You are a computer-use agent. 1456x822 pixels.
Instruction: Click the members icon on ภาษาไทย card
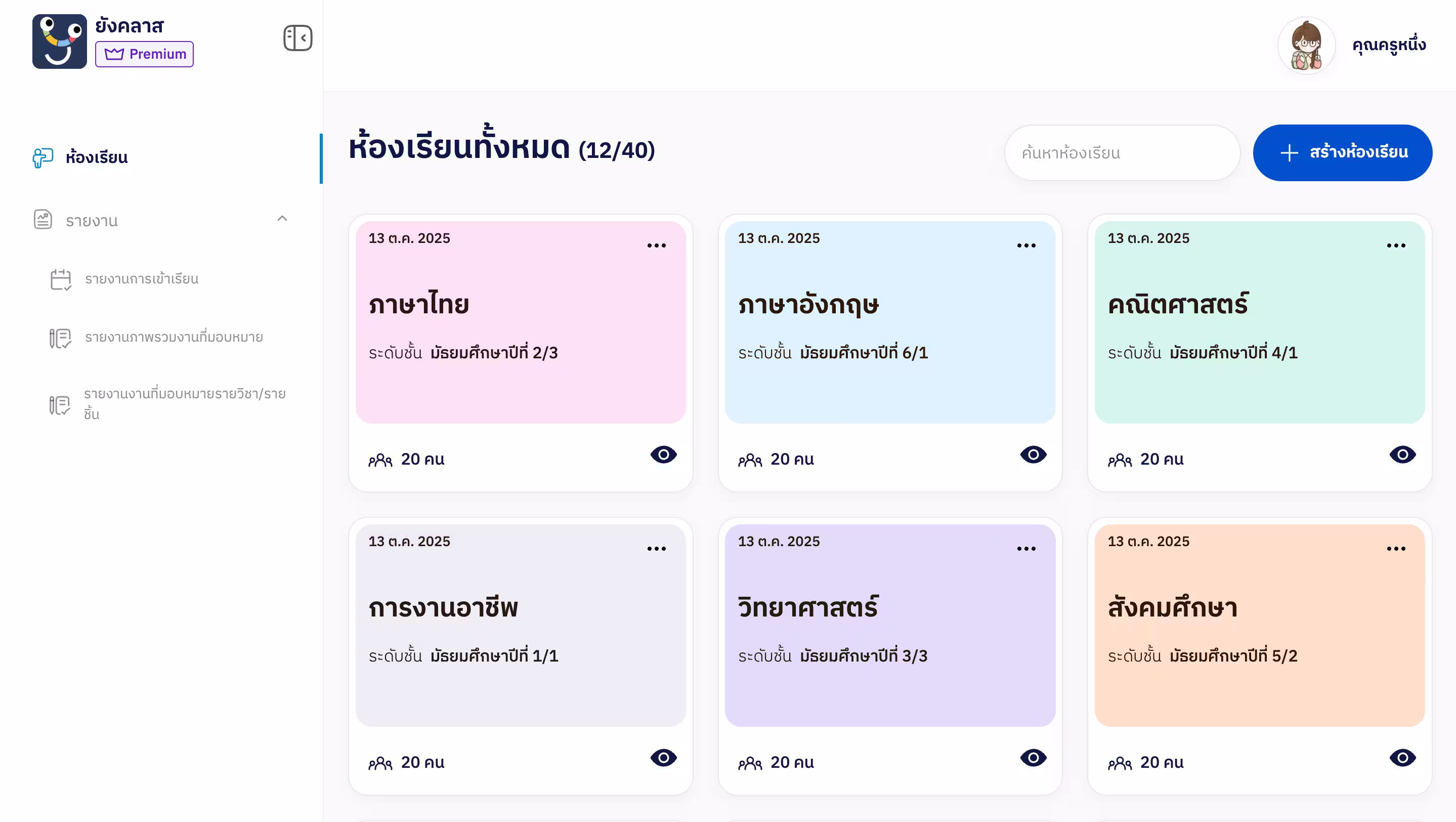380,460
